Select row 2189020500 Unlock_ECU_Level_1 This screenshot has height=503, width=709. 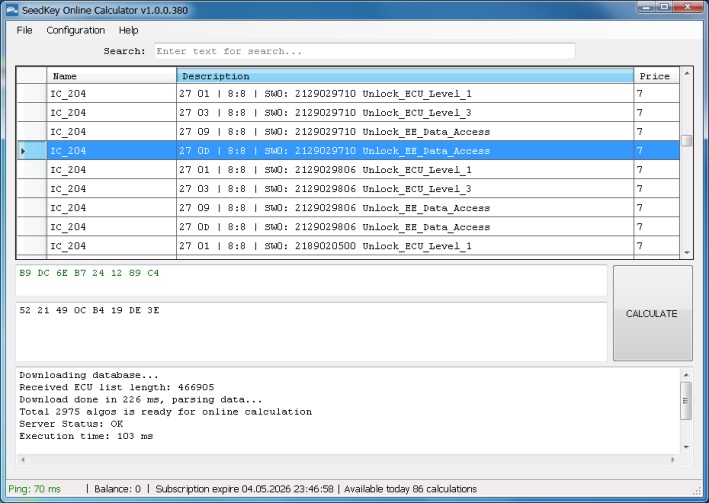click(348, 246)
